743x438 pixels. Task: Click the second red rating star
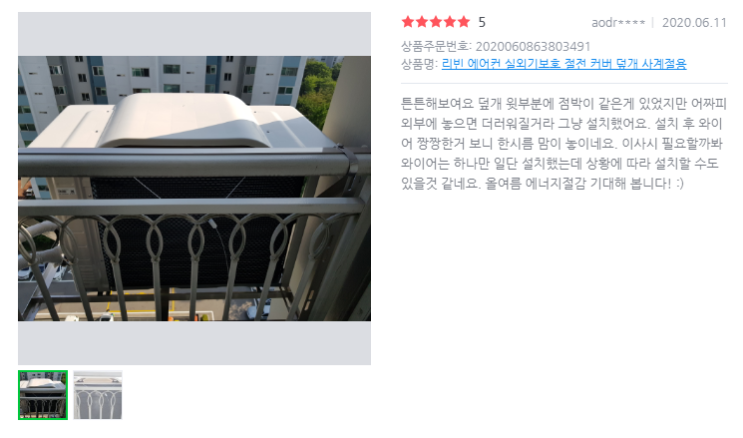[x=422, y=22]
